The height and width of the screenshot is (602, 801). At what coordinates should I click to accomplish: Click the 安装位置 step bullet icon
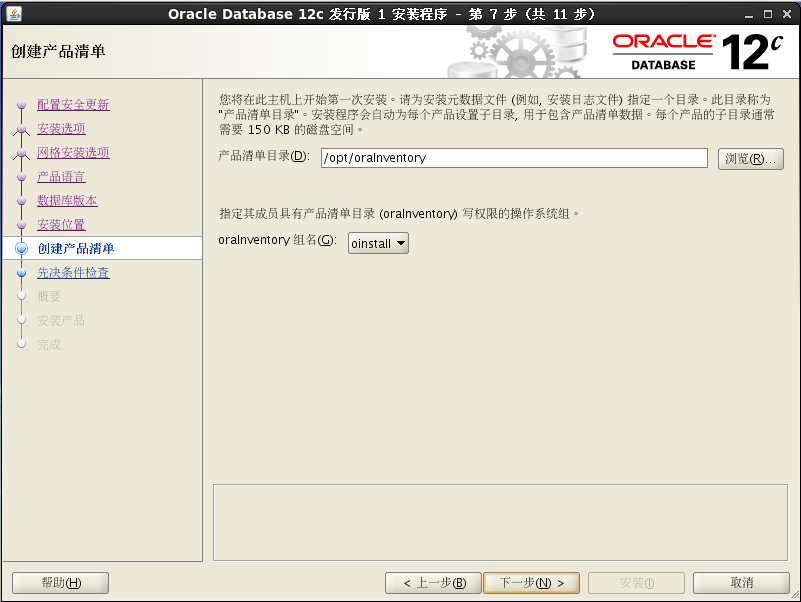21,225
